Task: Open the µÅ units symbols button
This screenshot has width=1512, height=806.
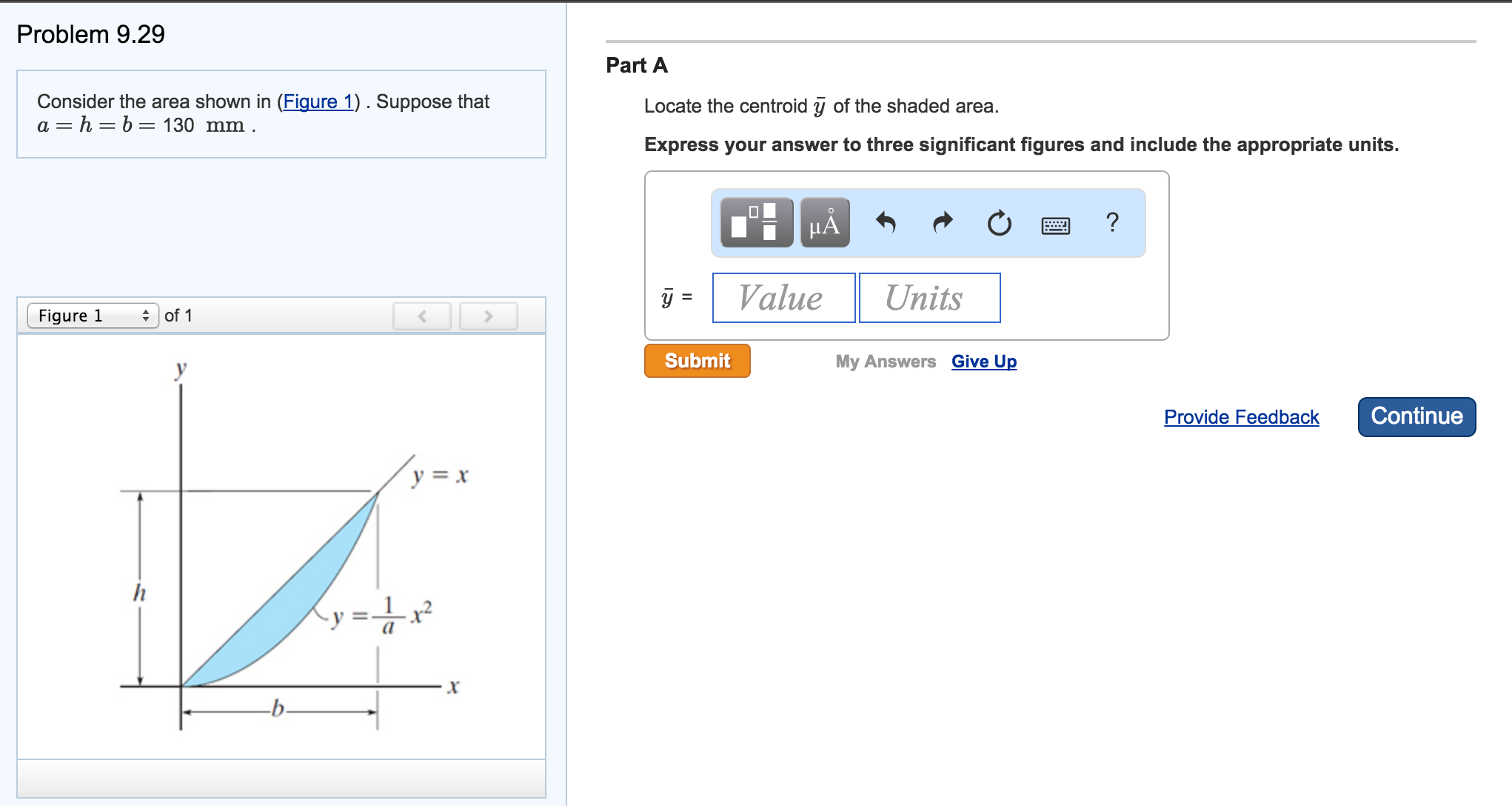Action: pos(825,222)
